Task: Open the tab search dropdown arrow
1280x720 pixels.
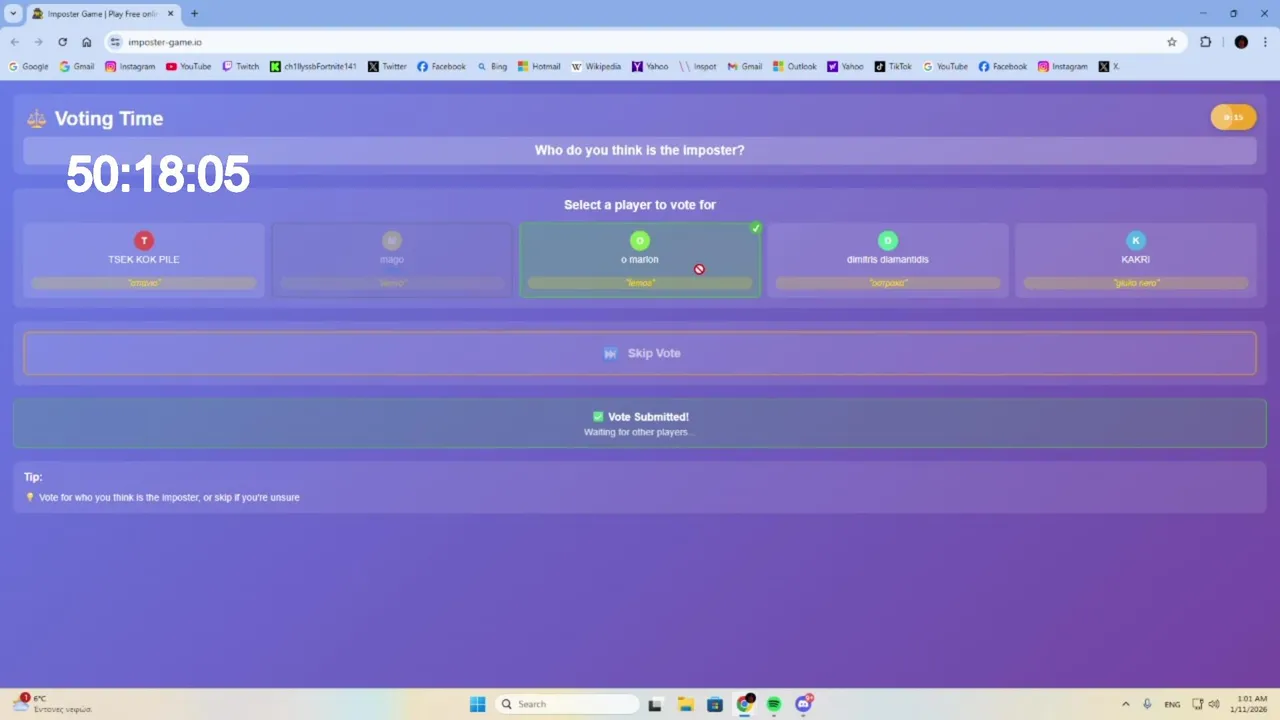Action: point(13,14)
